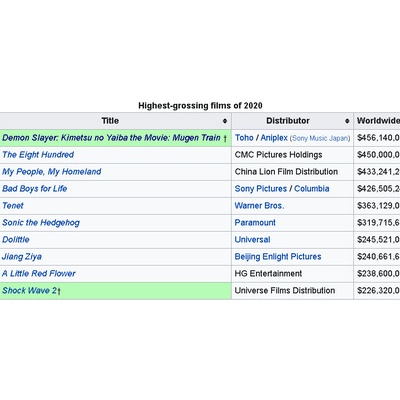Click the Worldwide gross column header

click(377, 121)
